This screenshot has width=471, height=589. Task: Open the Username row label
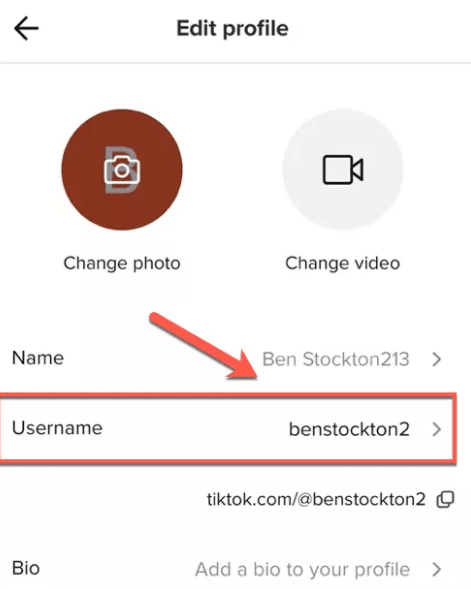(x=57, y=428)
